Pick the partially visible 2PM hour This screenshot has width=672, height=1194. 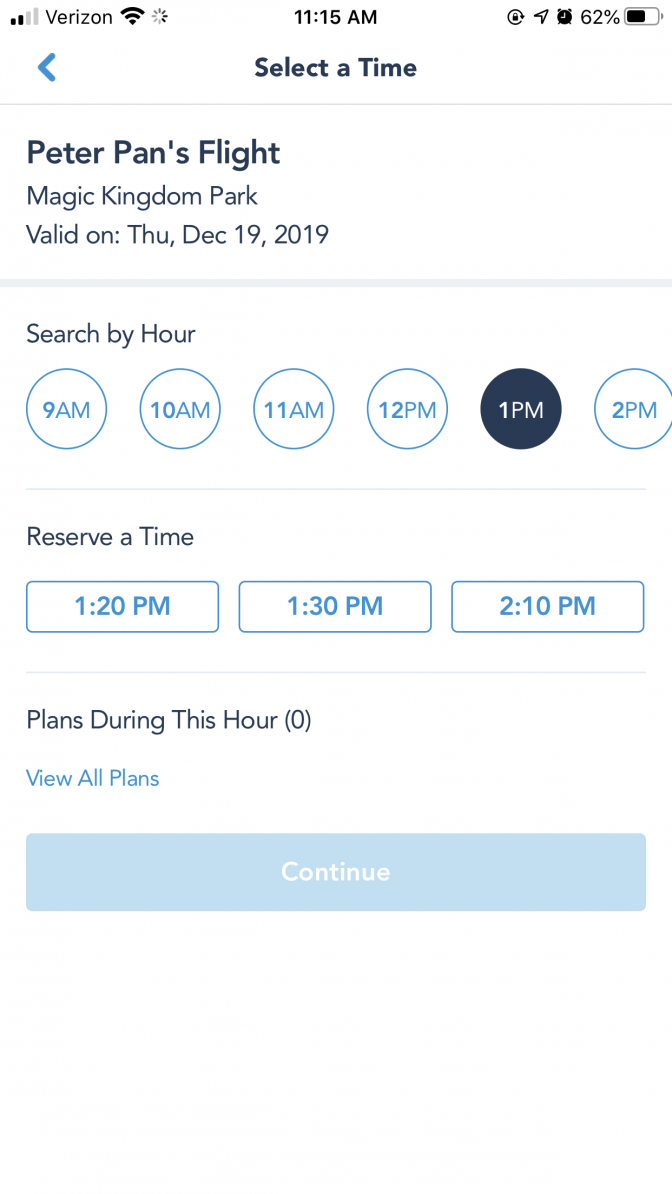(633, 410)
